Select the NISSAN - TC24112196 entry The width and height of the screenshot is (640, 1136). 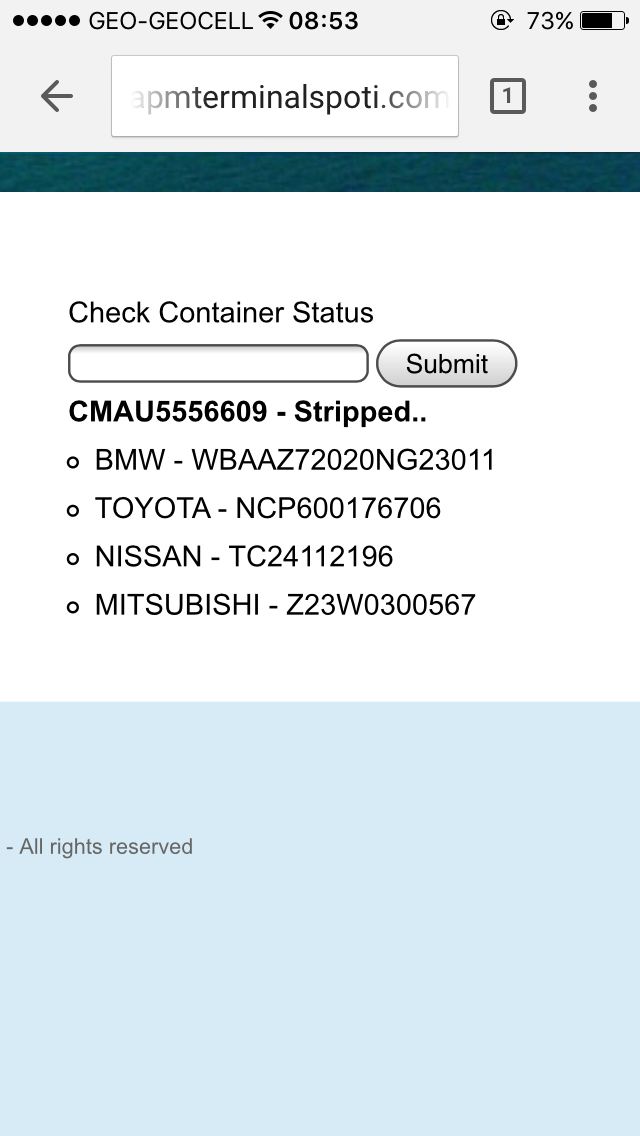pyautogui.click(x=243, y=556)
